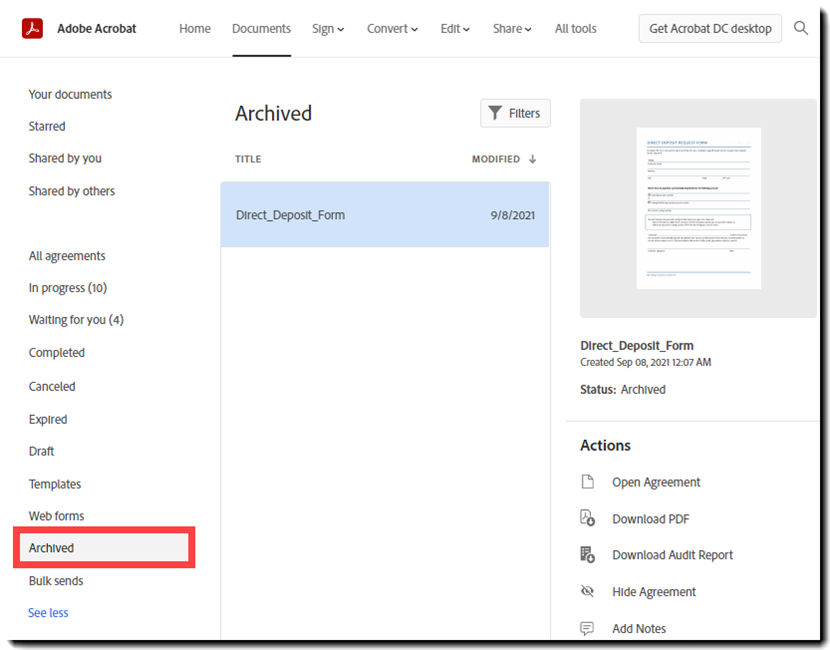Select Archived in the sidebar
This screenshot has height=650, width=830.
point(104,547)
